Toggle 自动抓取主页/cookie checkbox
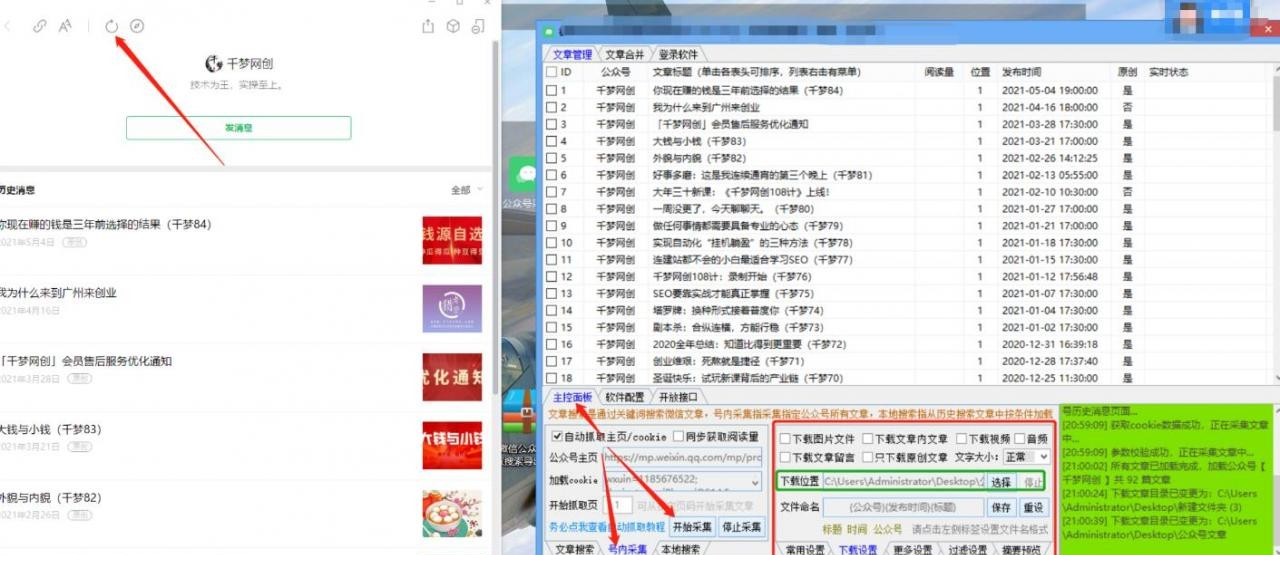Image resolution: width=1280 pixels, height=578 pixels. pyautogui.click(x=558, y=437)
